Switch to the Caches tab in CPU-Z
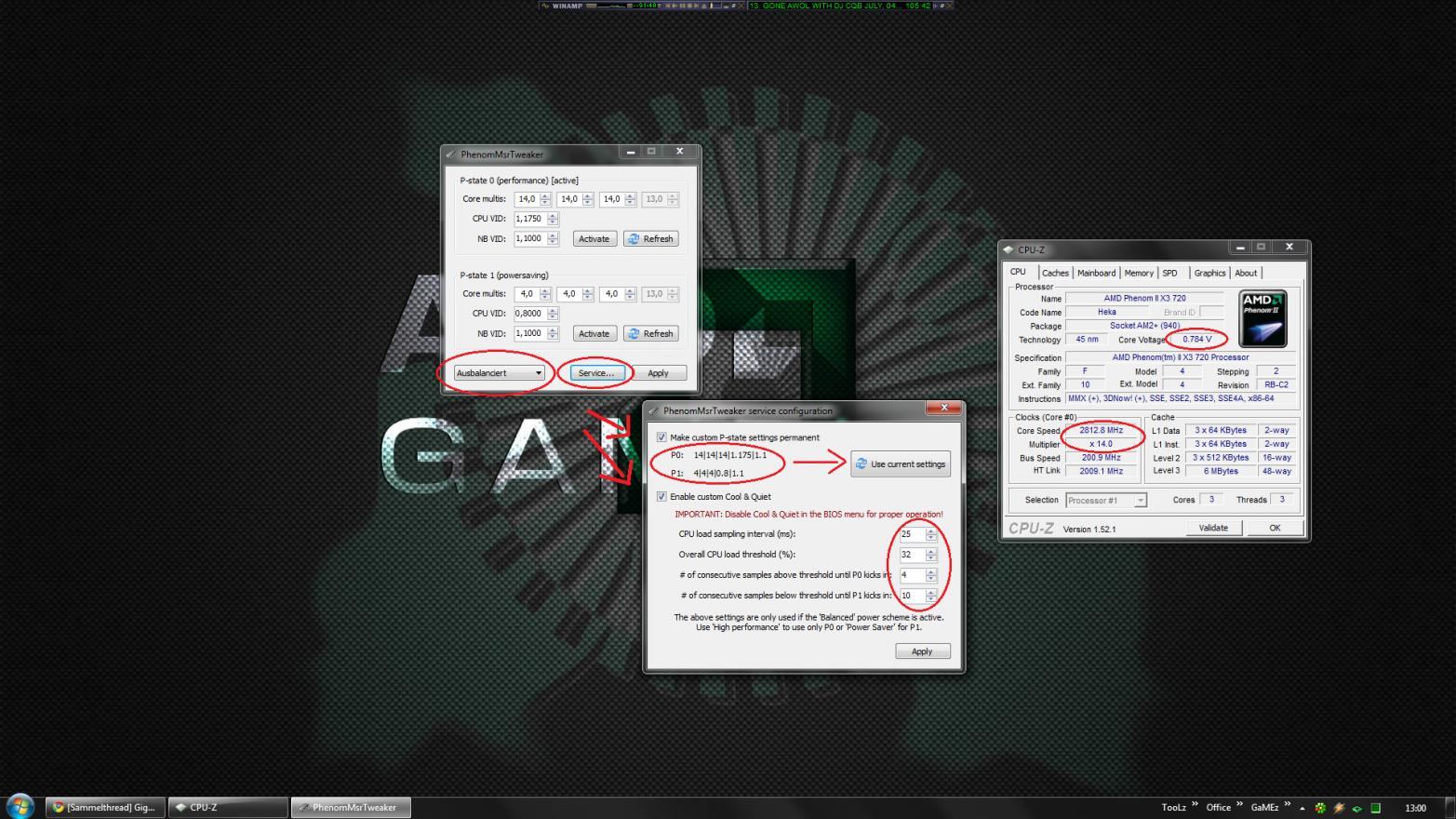 [1055, 273]
